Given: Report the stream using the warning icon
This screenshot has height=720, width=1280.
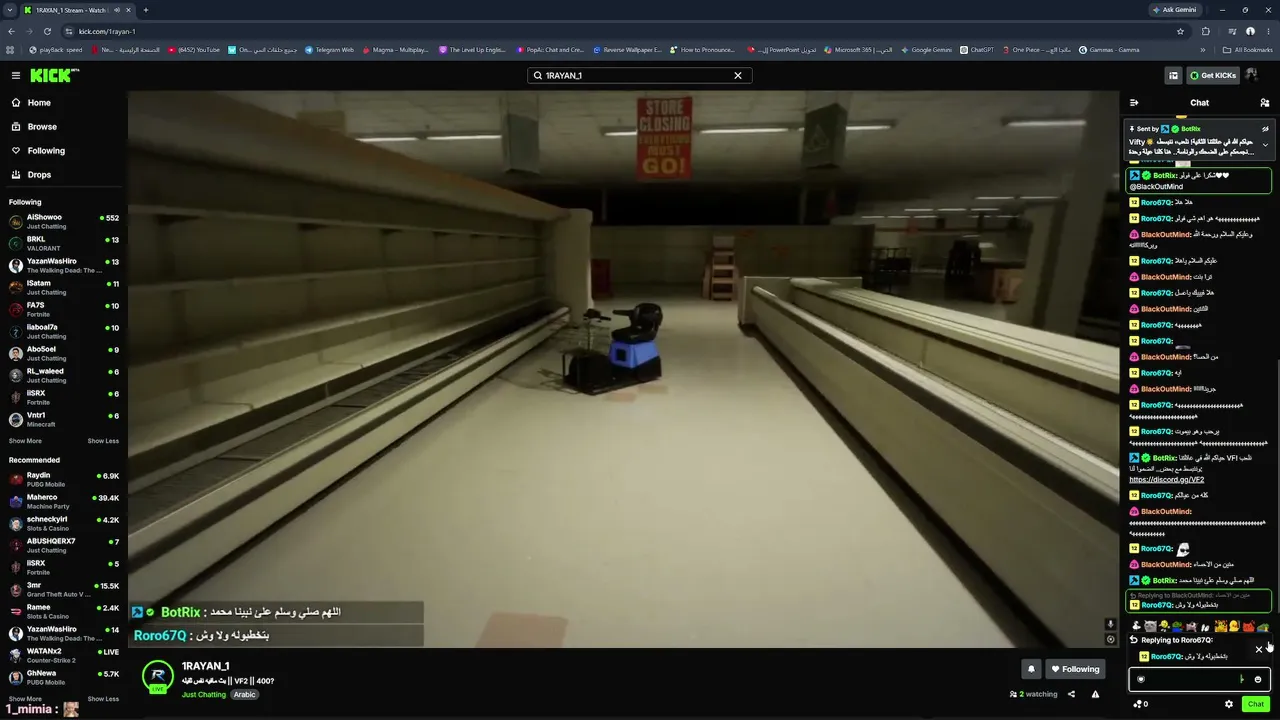Looking at the screenshot, I should click(1095, 694).
